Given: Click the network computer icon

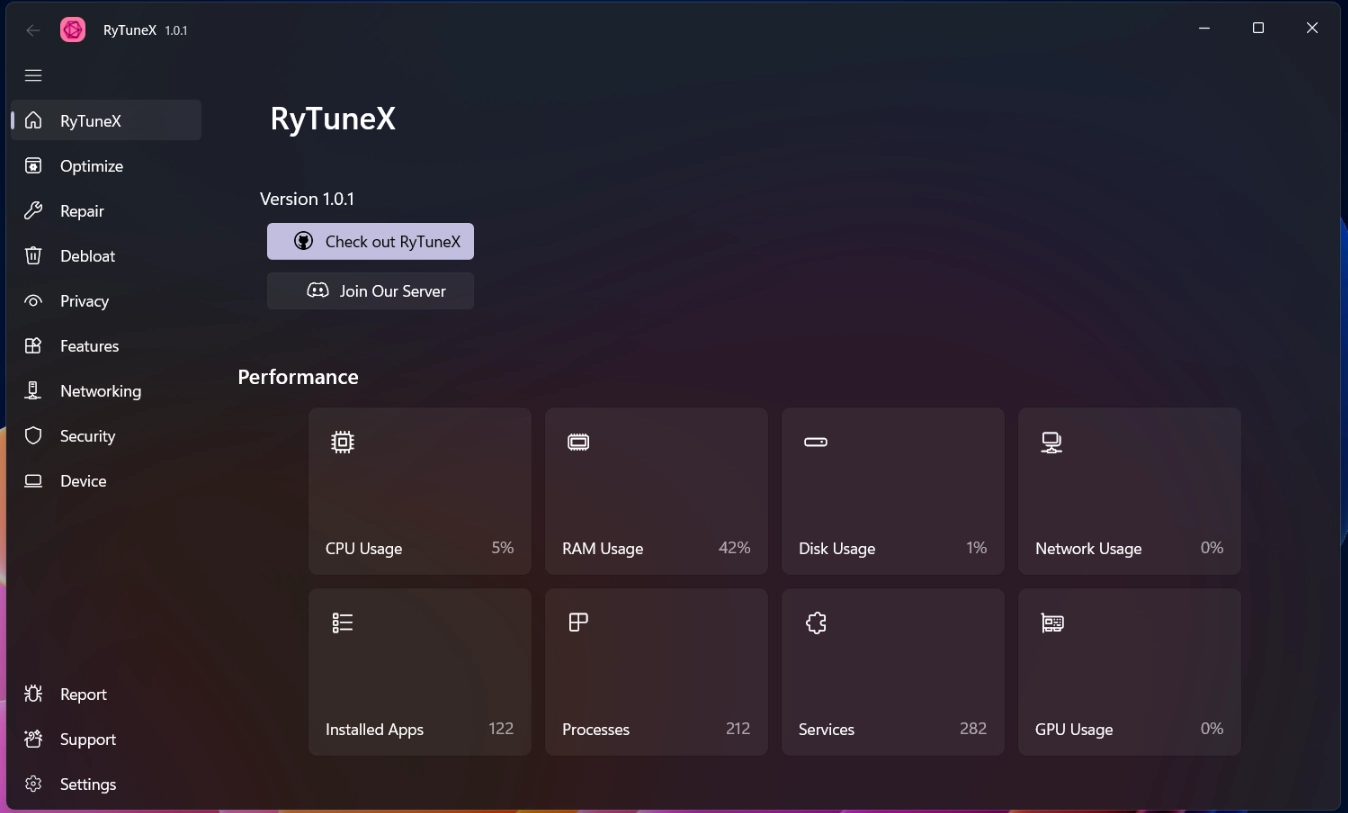Looking at the screenshot, I should [1052, 442].
